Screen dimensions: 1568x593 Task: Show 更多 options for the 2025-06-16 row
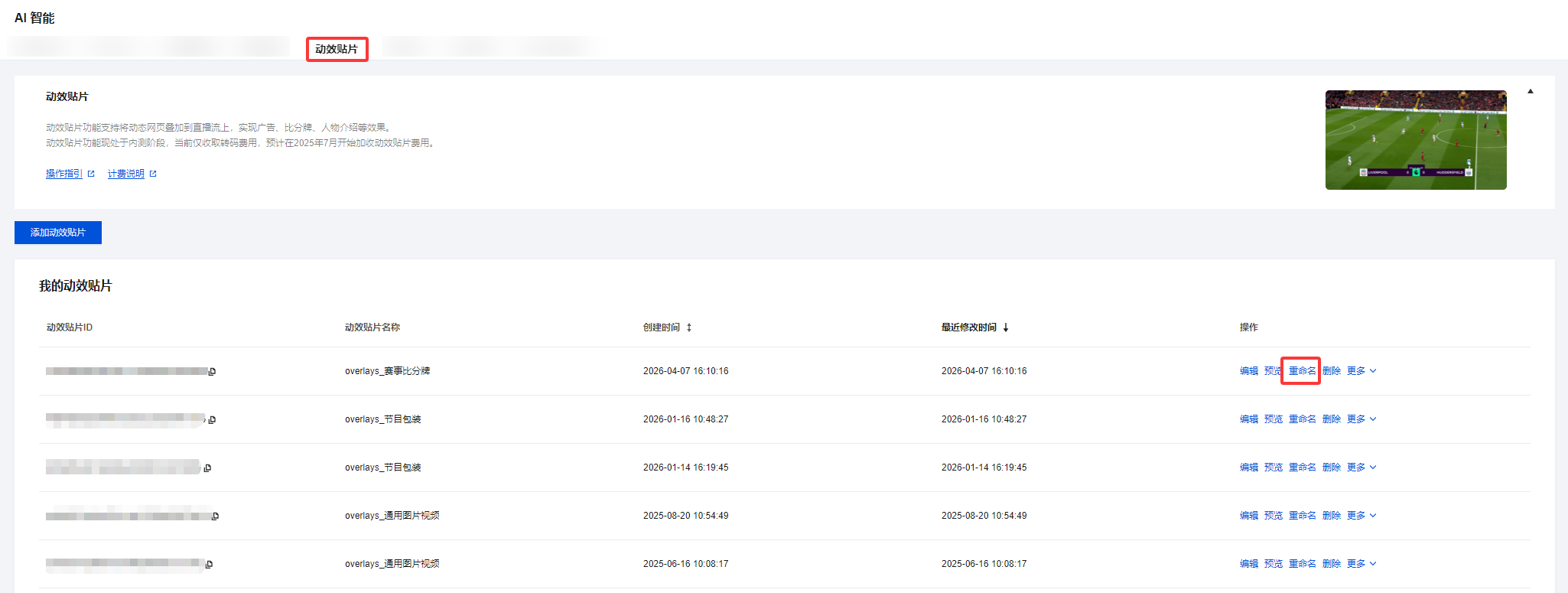[1361, 564]
